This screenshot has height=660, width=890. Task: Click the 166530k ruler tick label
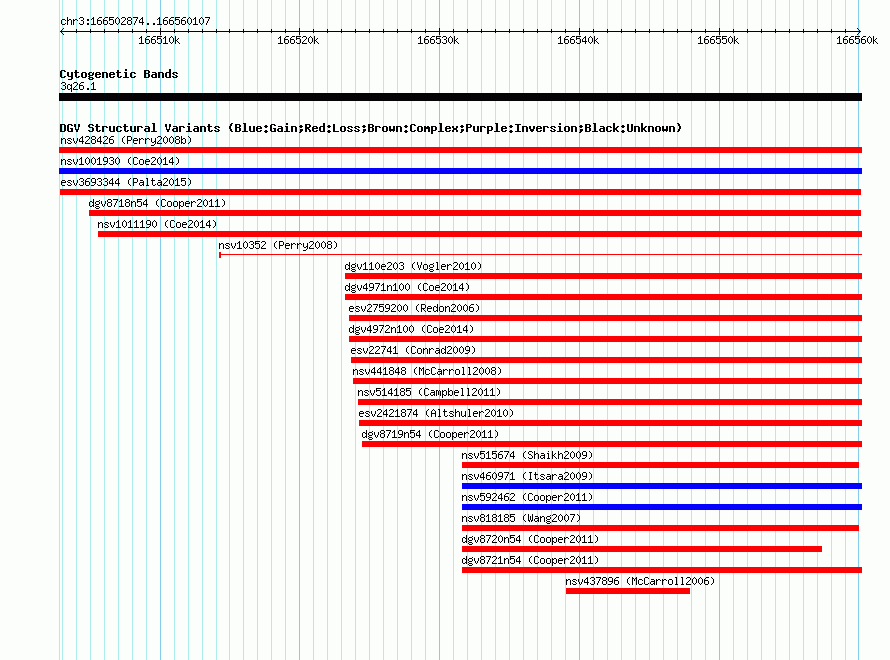[438, 40]
